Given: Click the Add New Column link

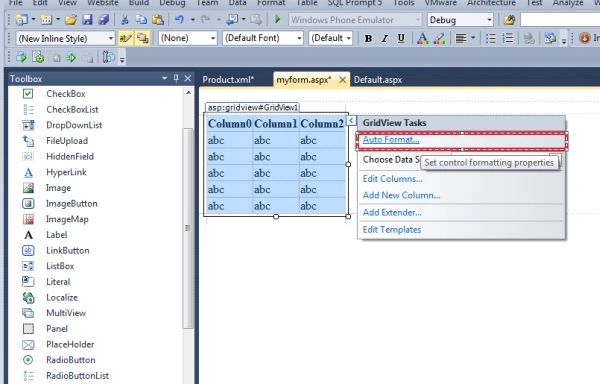Looking at the screenshot, I should pyautogui.click(x=401, y=195).
